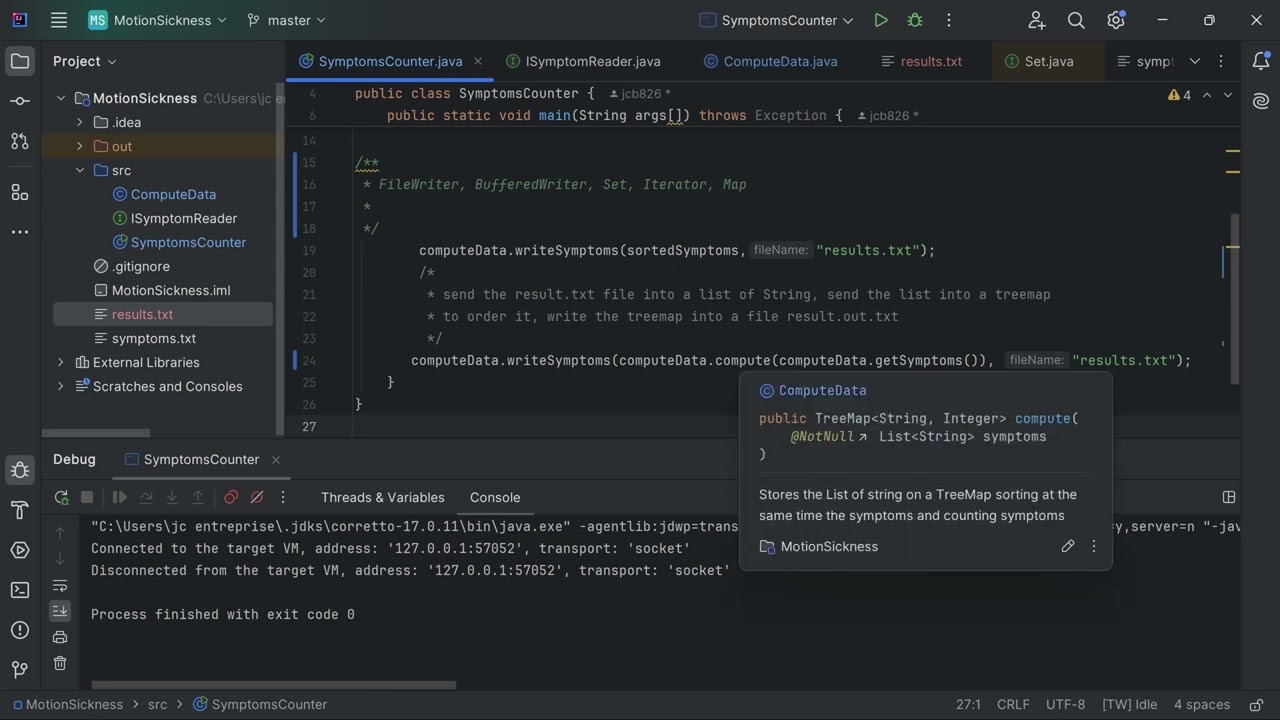Screen dimensions: 1280x720
Task: Click CRLF line separator in status bar
Action: 1013,704
